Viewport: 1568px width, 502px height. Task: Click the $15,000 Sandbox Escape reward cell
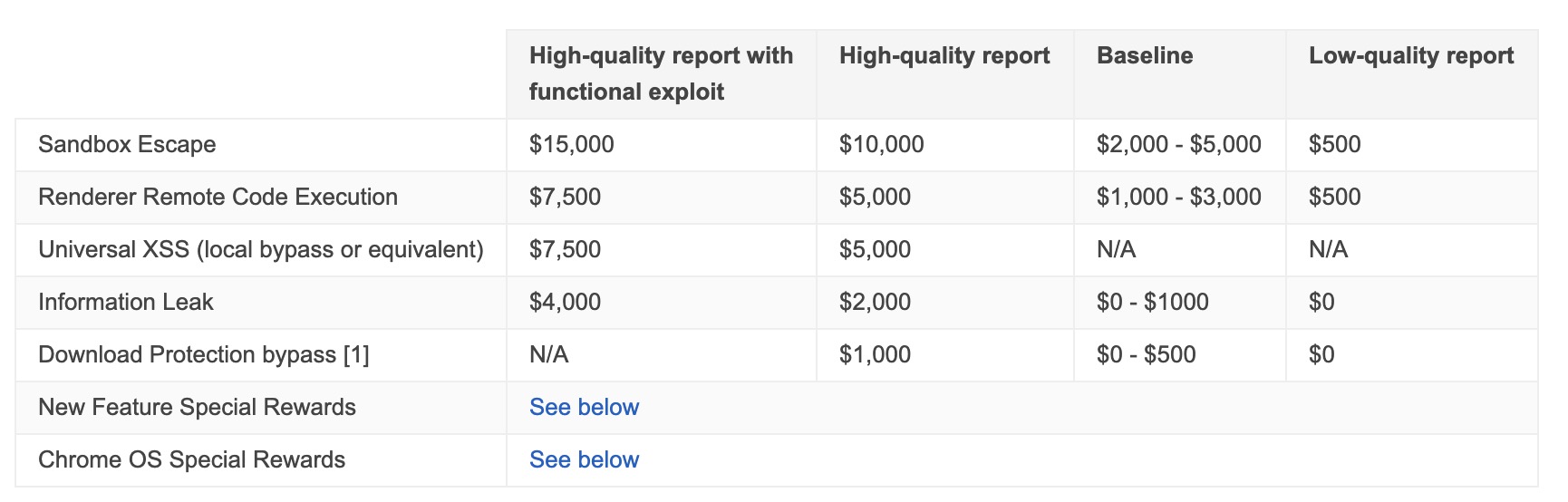click(571, 145)
